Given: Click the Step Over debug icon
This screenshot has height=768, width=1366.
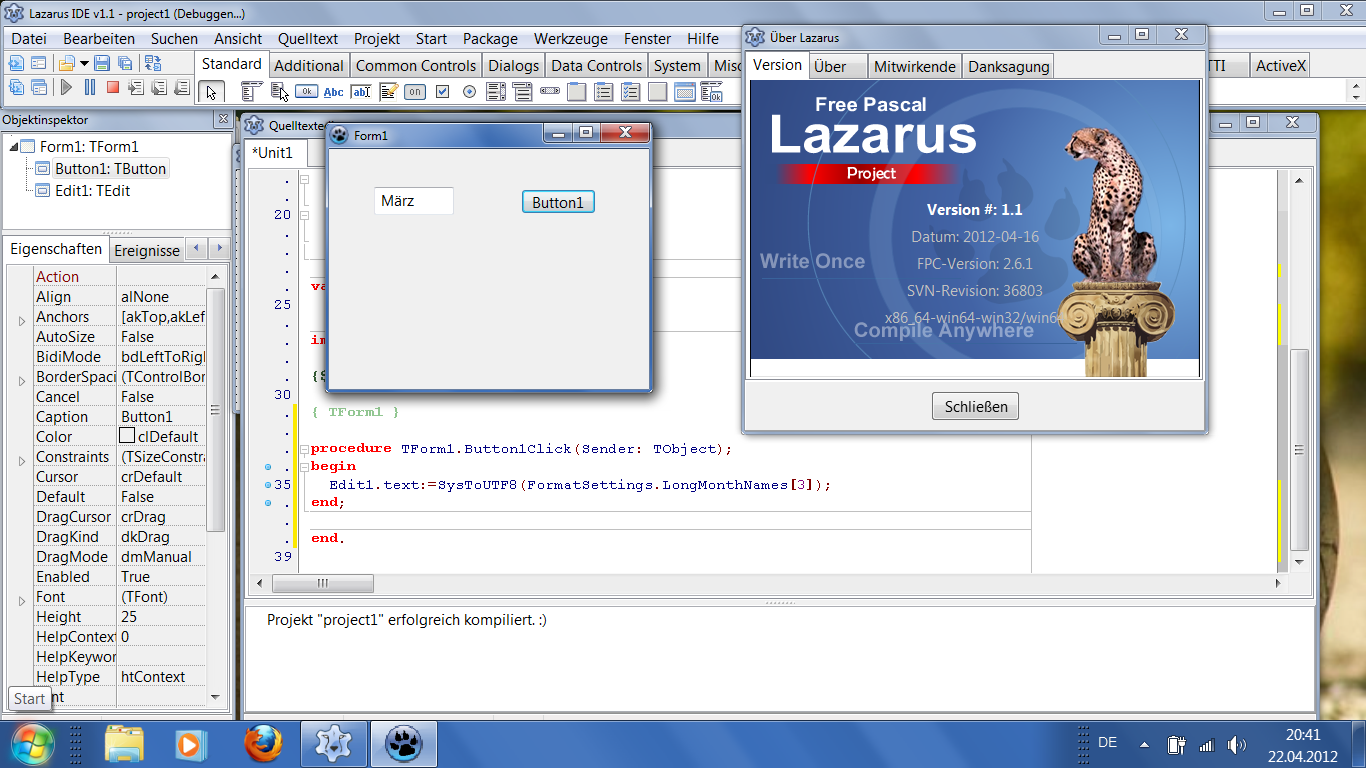Looking at the screenshot, I should point(159,87).
